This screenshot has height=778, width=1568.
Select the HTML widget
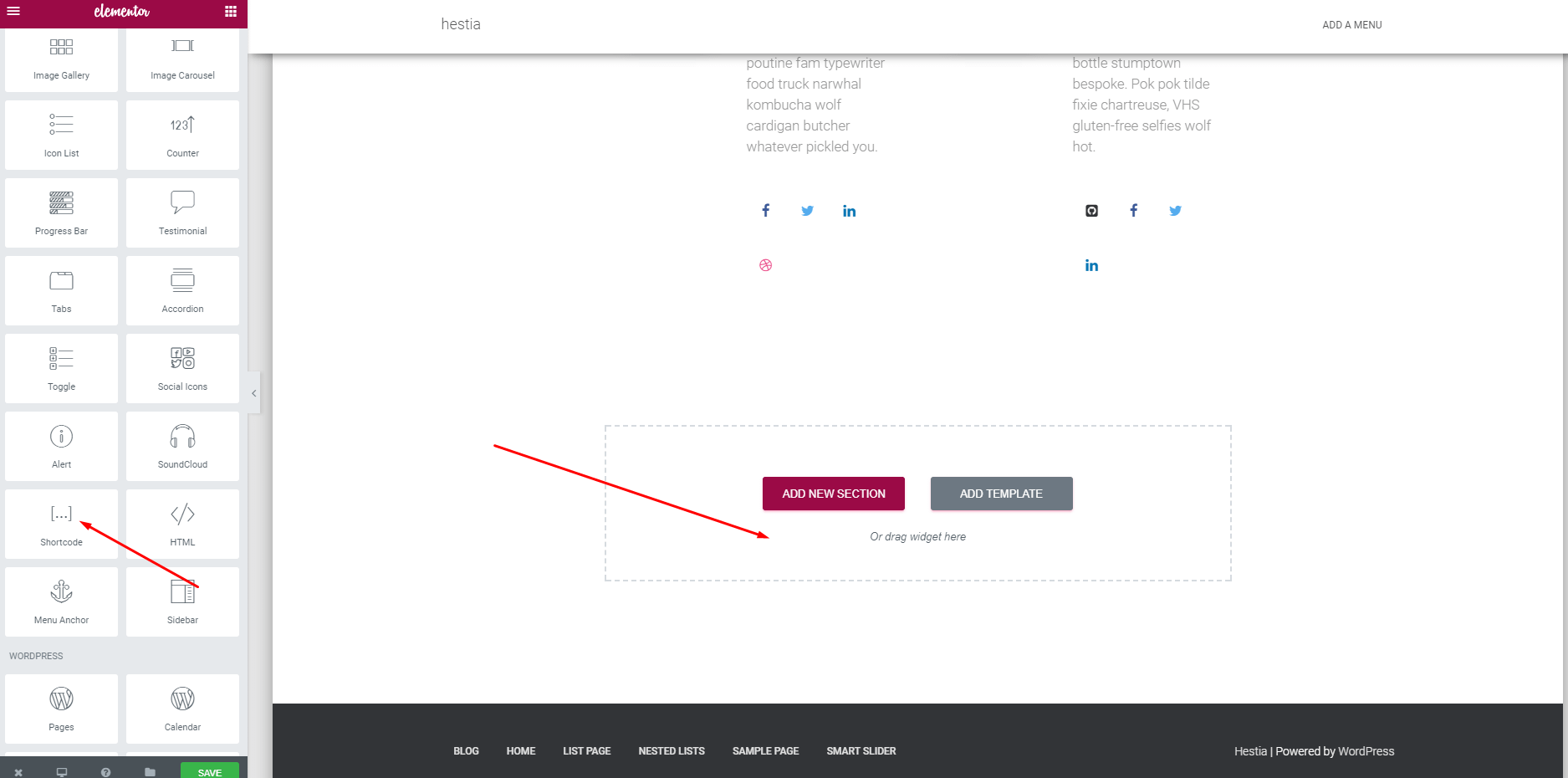pos(182,525)
